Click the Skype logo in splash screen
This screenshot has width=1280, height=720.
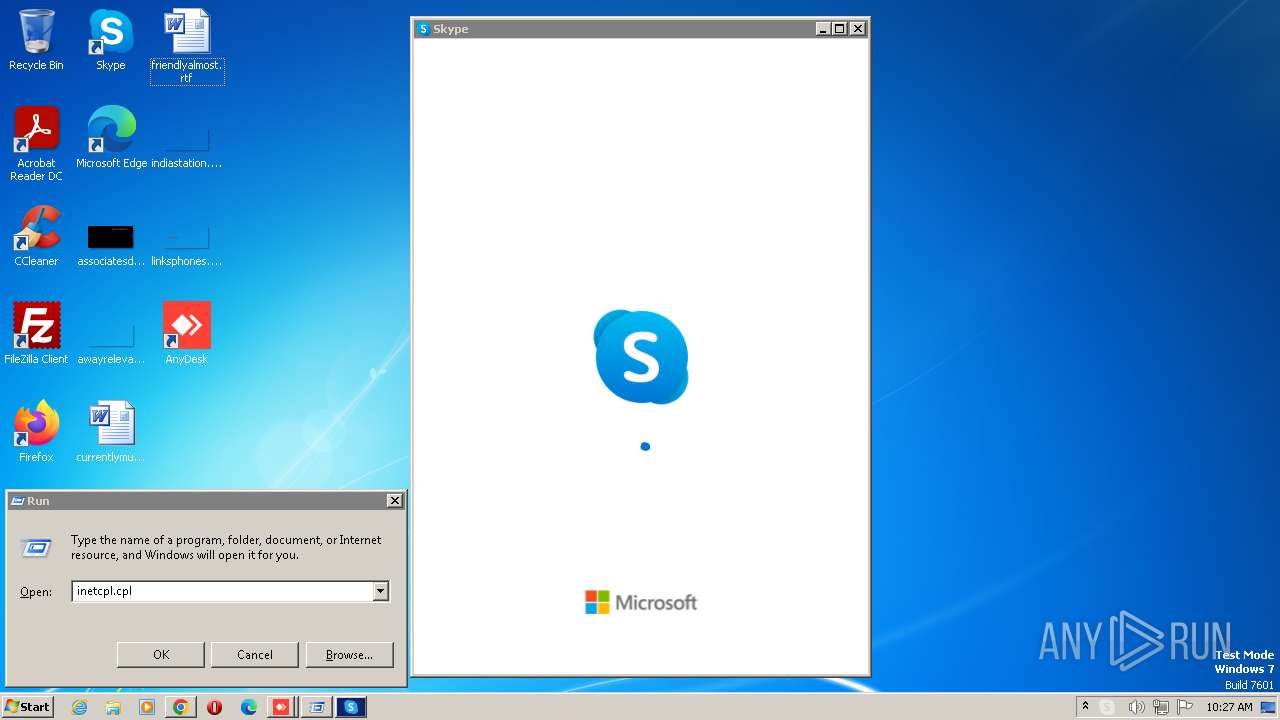click(641, 357)
